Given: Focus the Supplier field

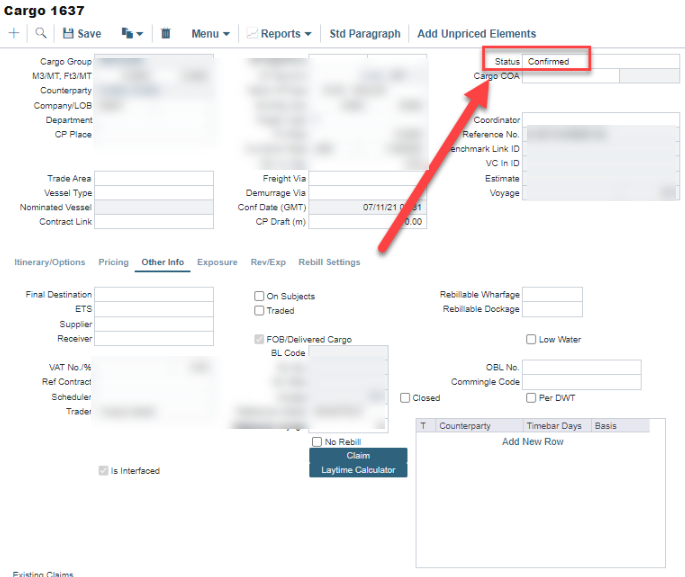Looking at the screenshot, I should coord(154,324).
